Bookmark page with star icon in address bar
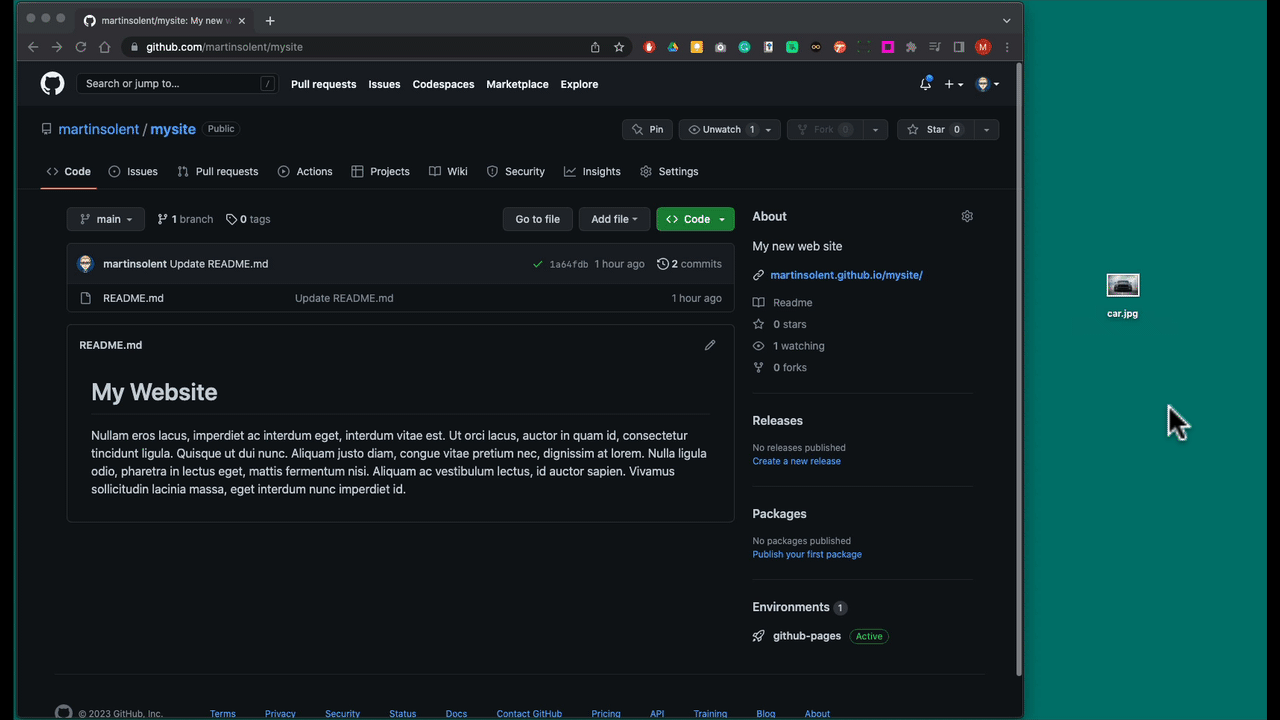 point(619,47)
